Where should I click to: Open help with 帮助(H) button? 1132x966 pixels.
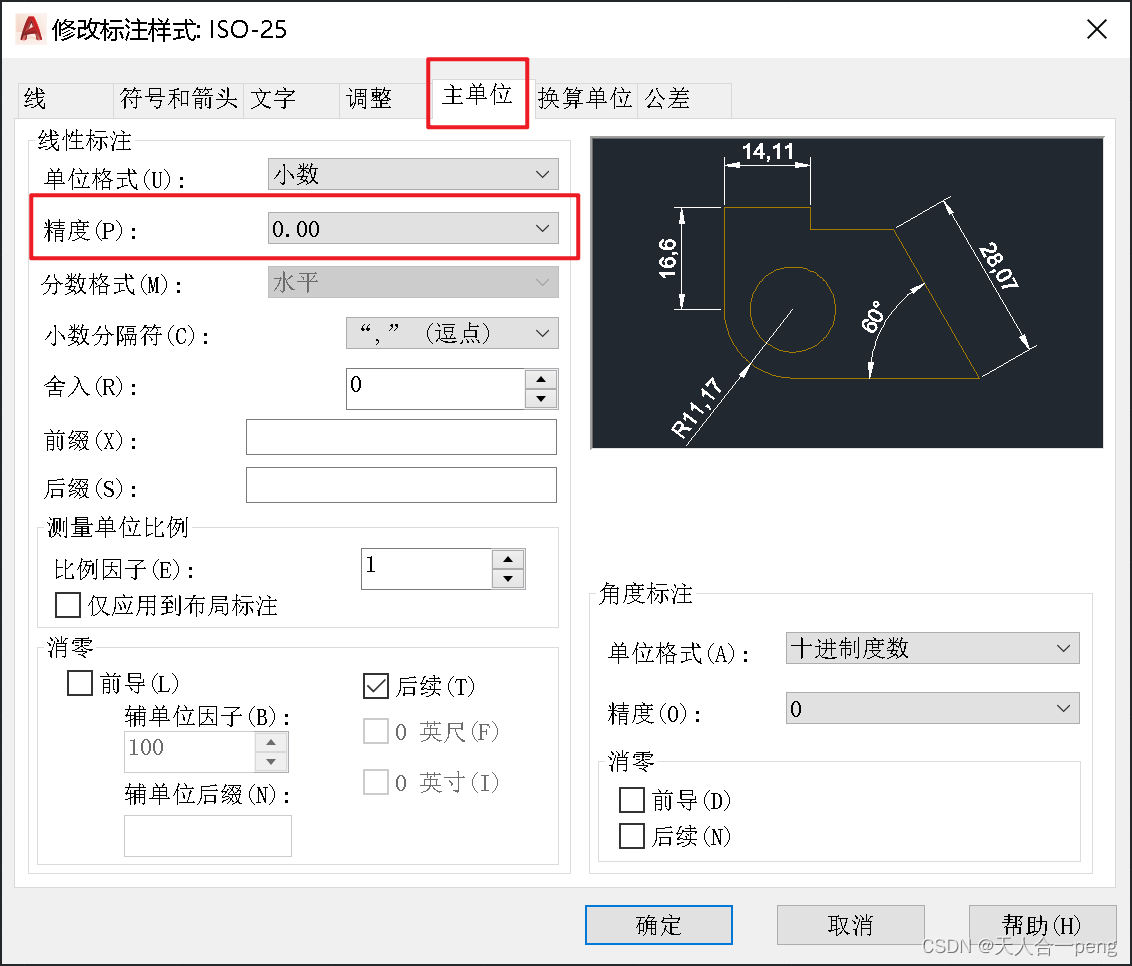pyautogui.click(x=1042, y=925)
